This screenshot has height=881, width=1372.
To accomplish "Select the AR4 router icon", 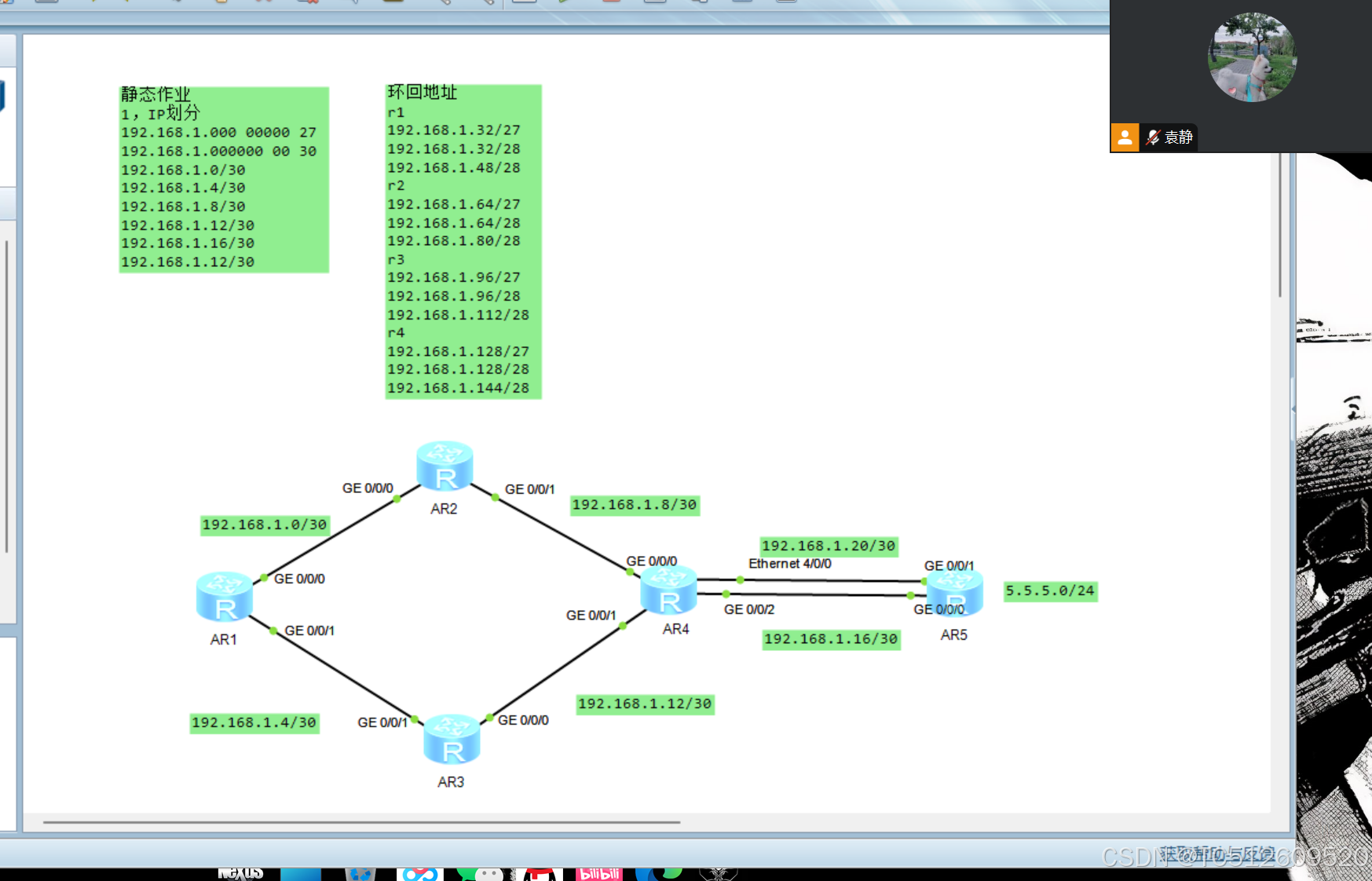I will (x=668, y=590).
